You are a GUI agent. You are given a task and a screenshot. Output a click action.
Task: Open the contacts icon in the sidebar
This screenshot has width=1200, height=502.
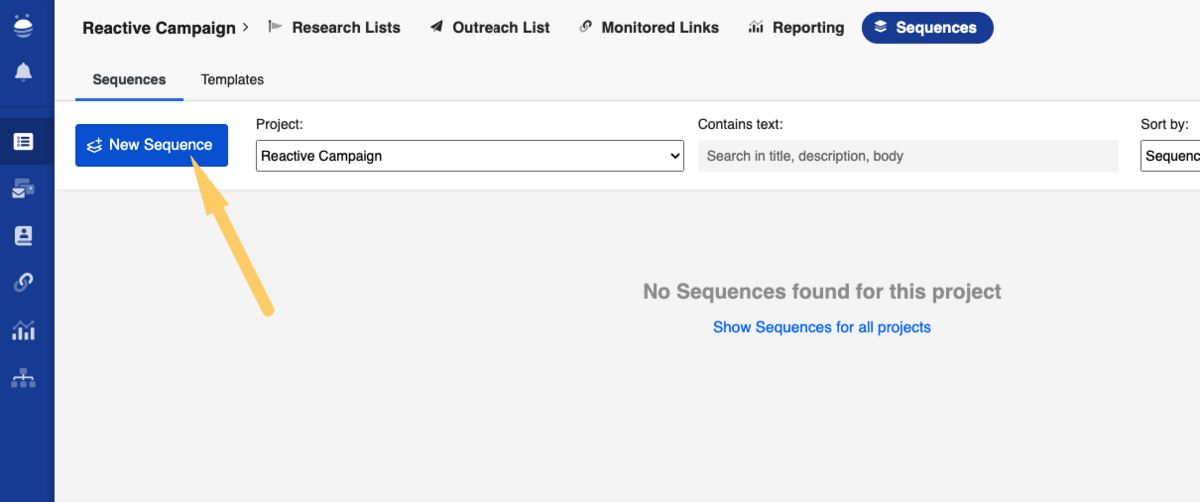point(23,236)
